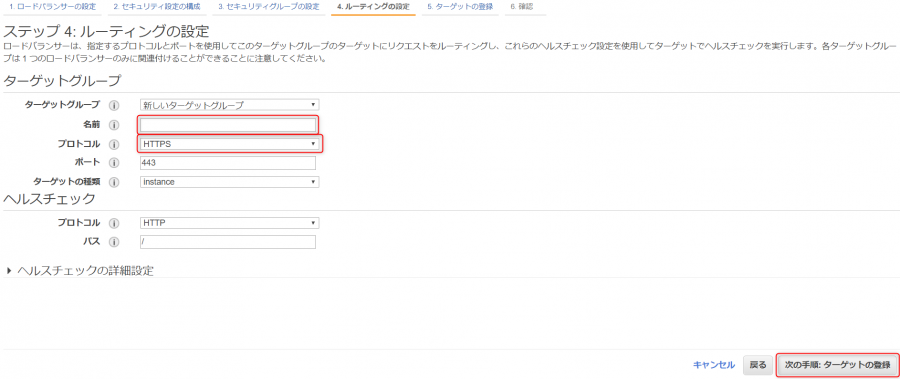This screenshot has width=900, height=379.
Task: Click info icon beside target group プロトコル
Action: (114, 144)
